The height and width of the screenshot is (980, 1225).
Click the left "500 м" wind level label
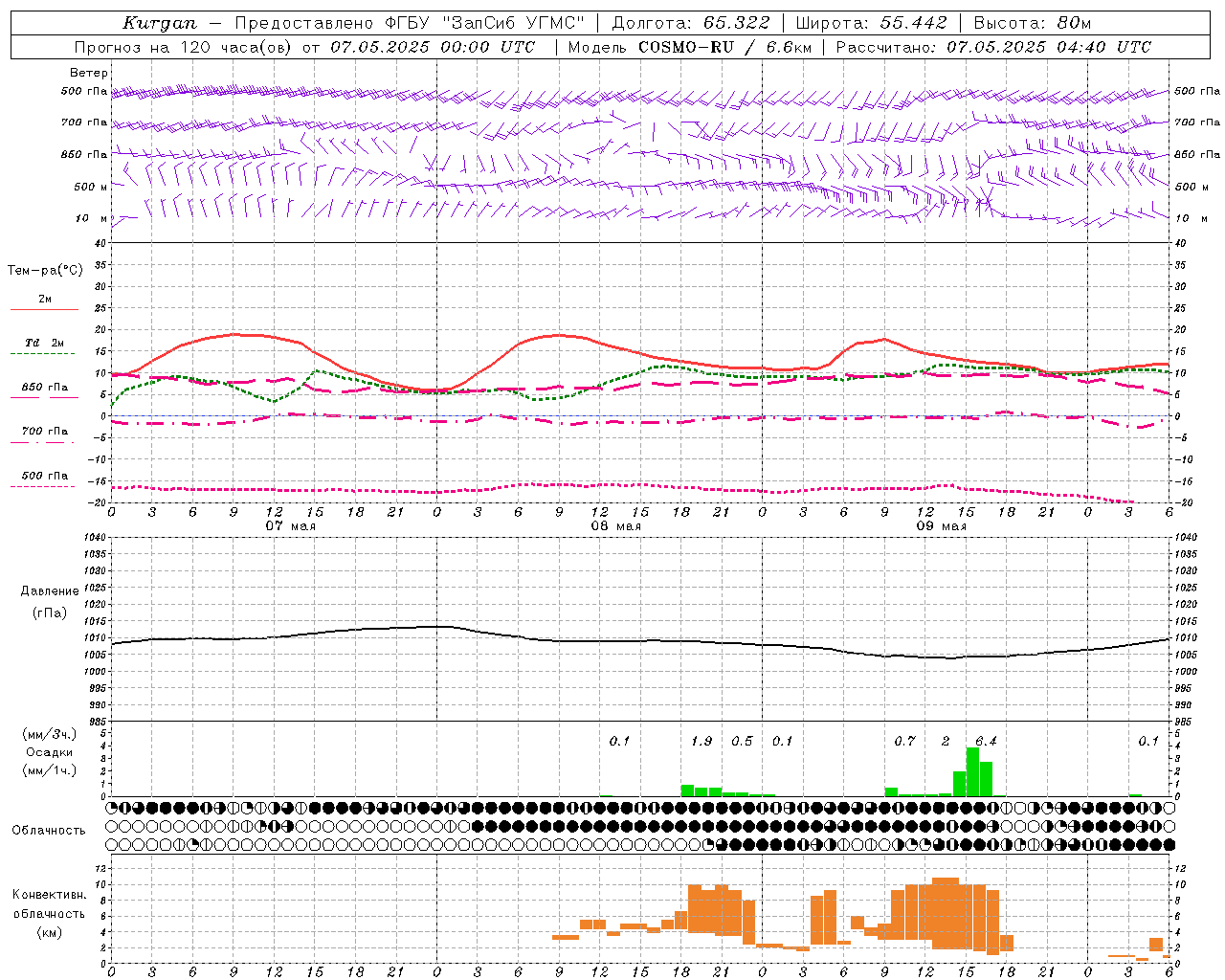click(x=91, y=187)
